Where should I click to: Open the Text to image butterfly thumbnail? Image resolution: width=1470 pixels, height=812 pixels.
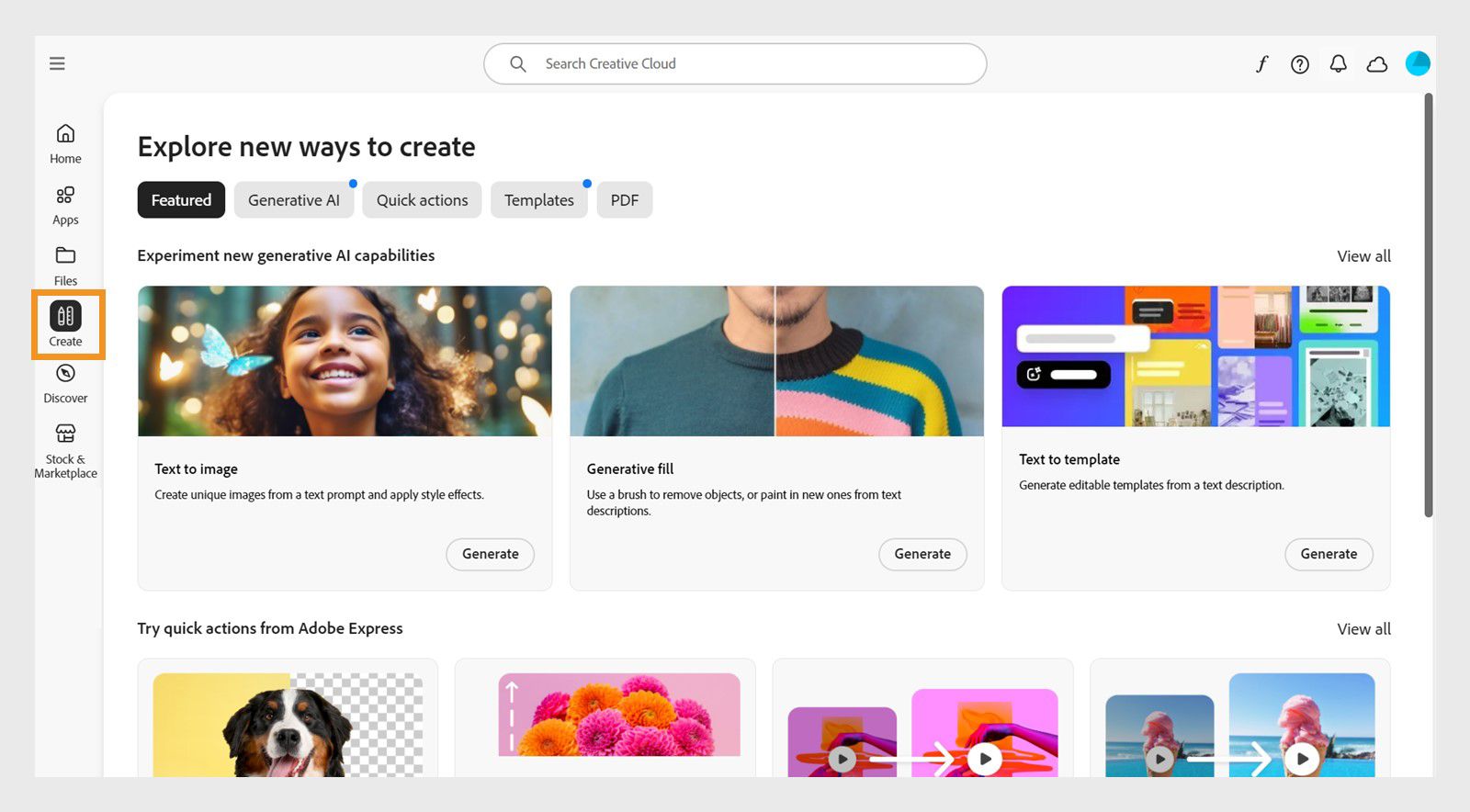tap(345, 361)
